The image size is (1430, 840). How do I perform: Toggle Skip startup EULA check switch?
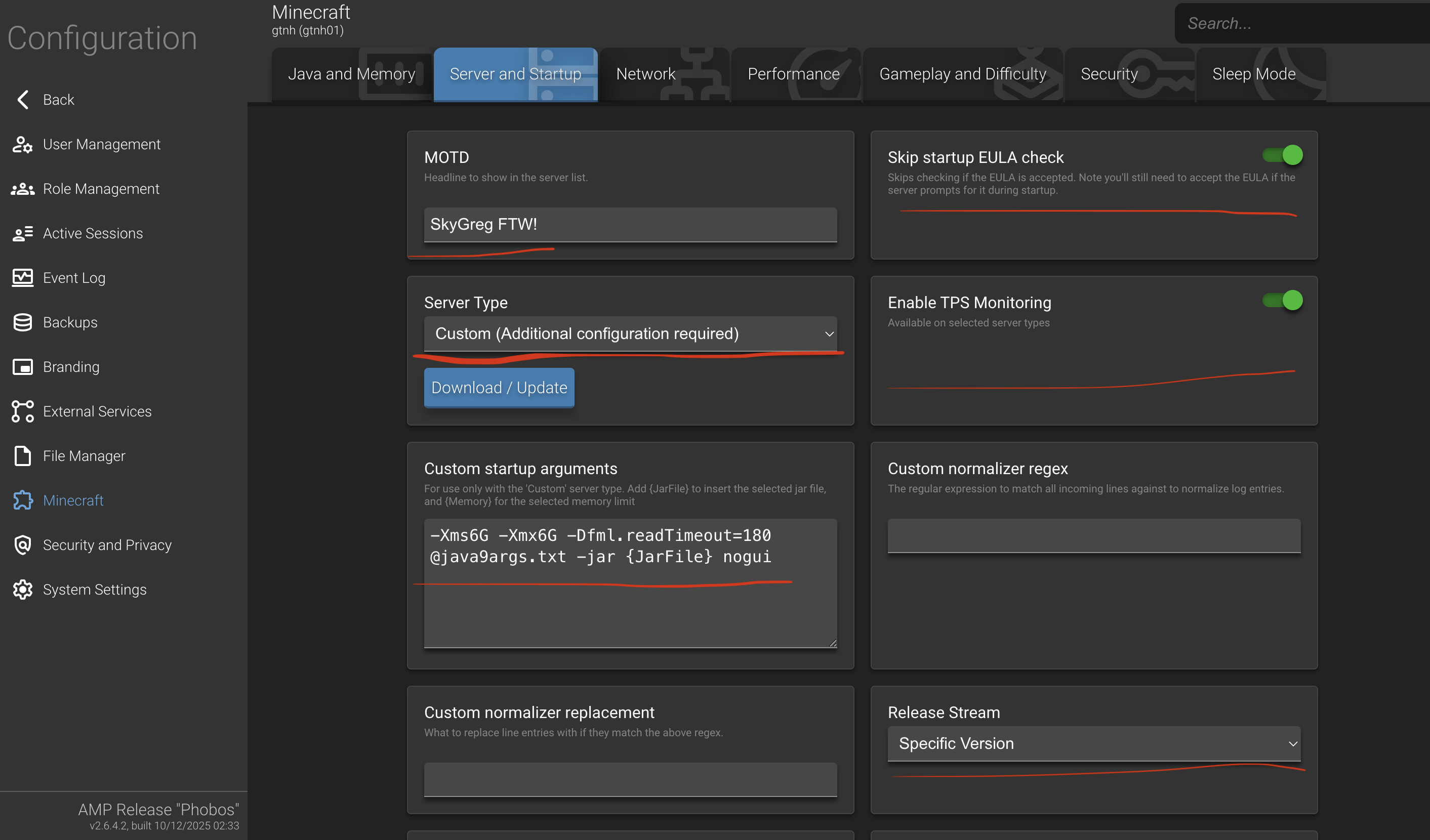coord(1283,155)
